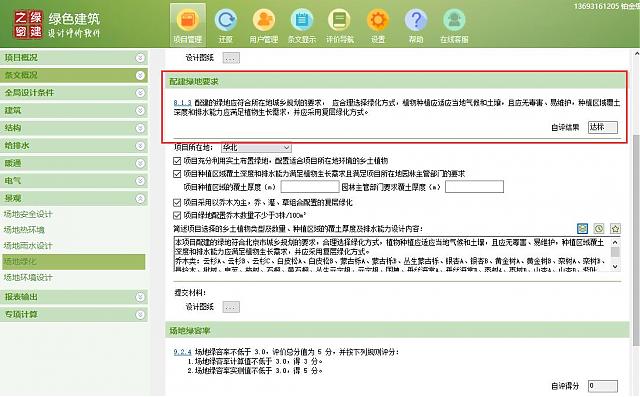Screen dimensions: 640x397
Task: Expand the 条文概况 sidebar section
Action: point(140,75)
